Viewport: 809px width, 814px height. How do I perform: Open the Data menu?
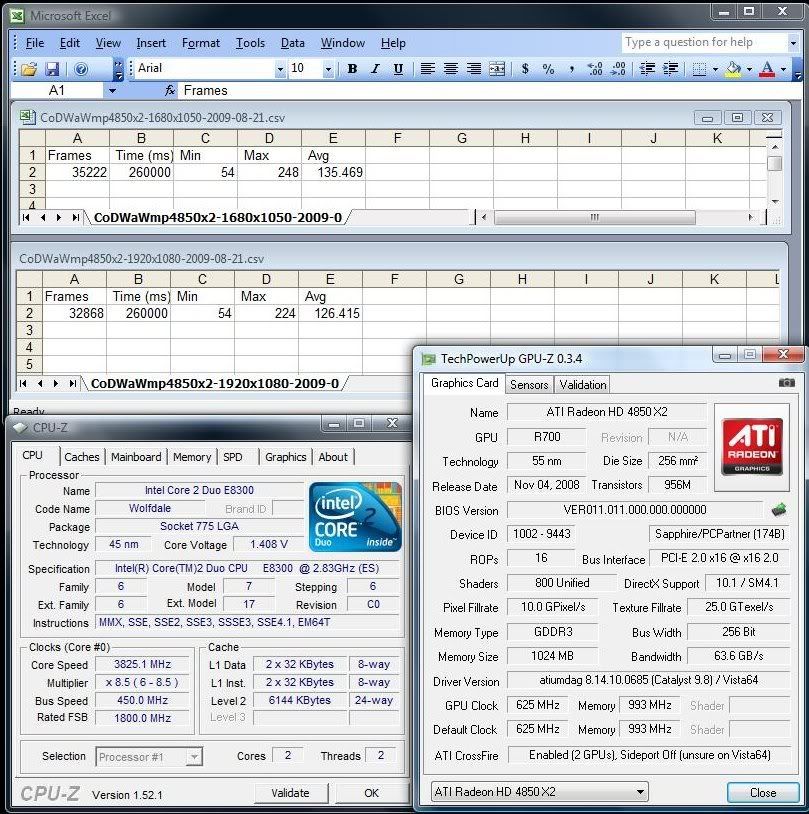(293, 43)
